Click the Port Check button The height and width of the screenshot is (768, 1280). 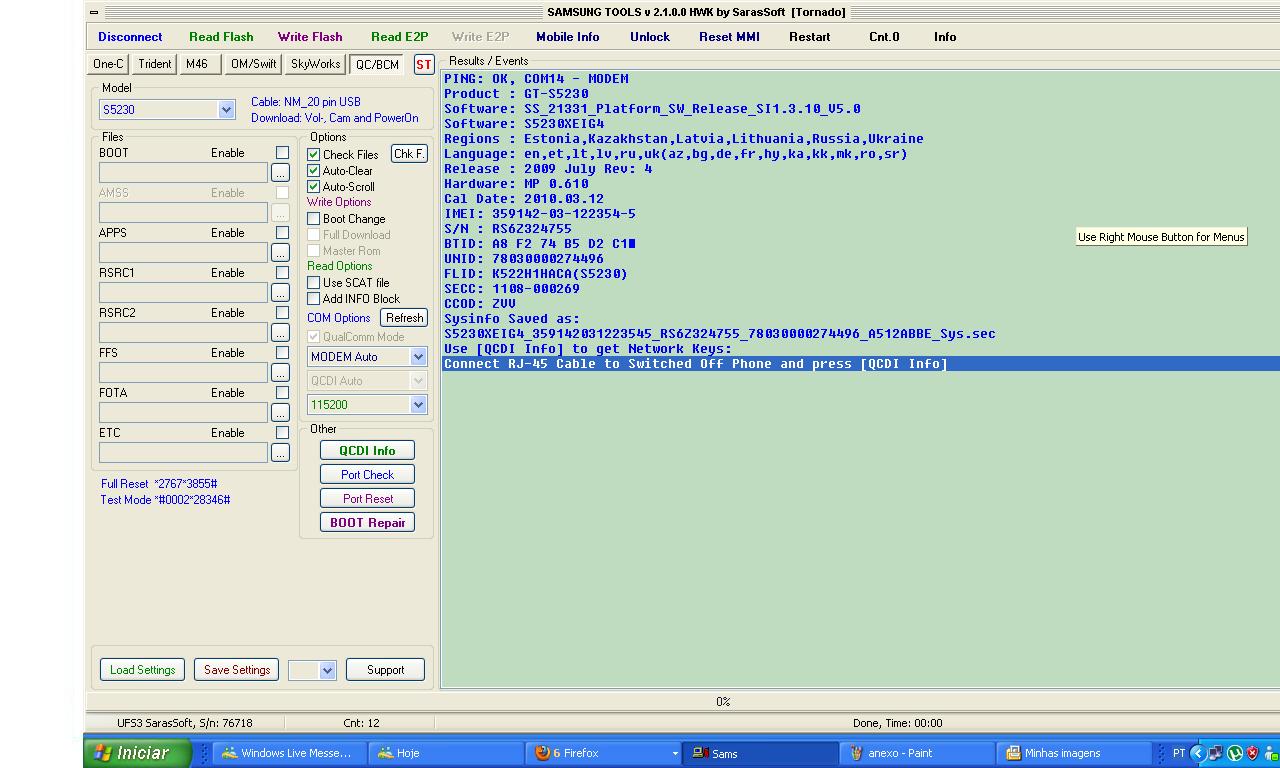click(367, 475)
